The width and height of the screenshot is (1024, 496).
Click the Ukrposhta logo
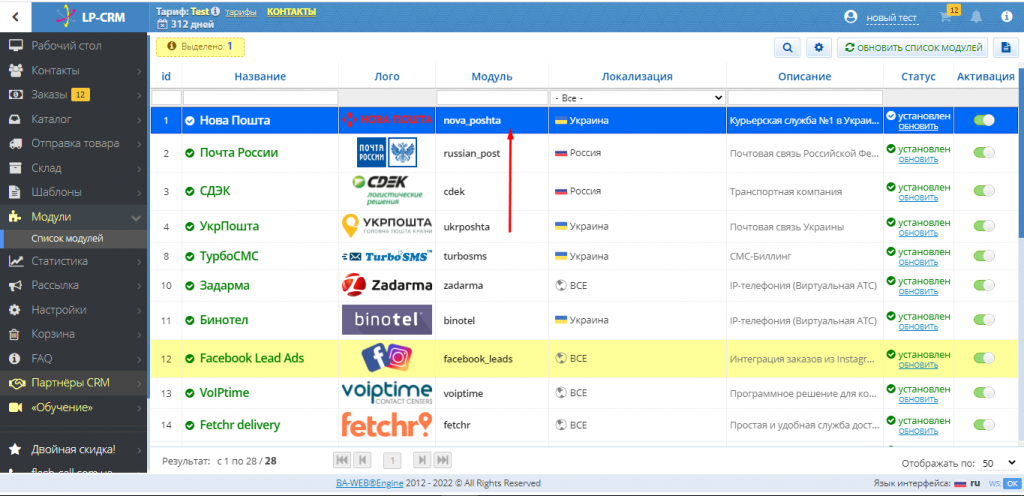click(387, 226)
